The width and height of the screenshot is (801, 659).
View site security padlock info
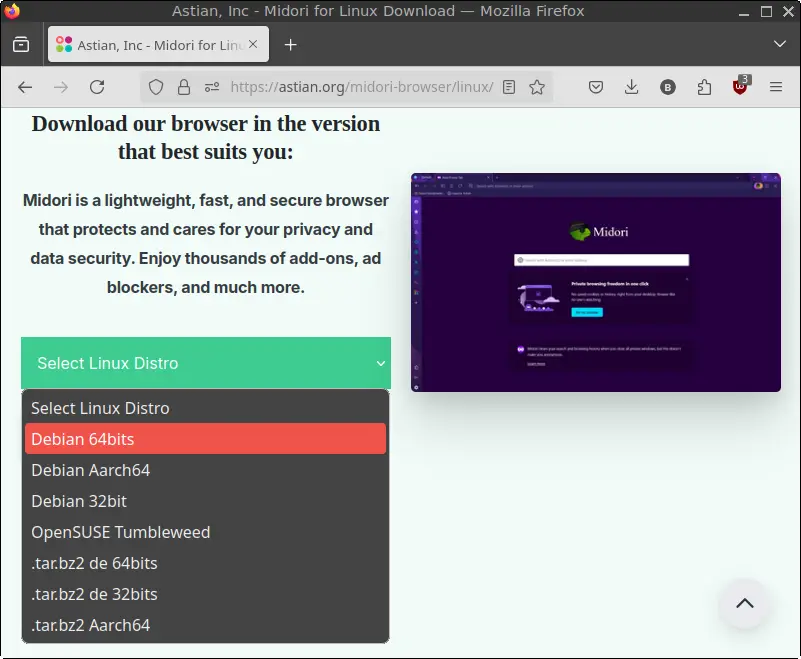tap(184, 87)
